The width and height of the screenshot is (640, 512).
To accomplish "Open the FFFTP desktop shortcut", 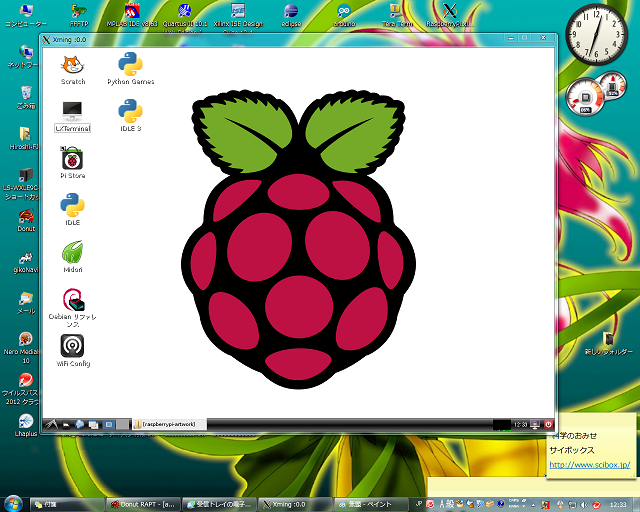I will coord(79,16).
